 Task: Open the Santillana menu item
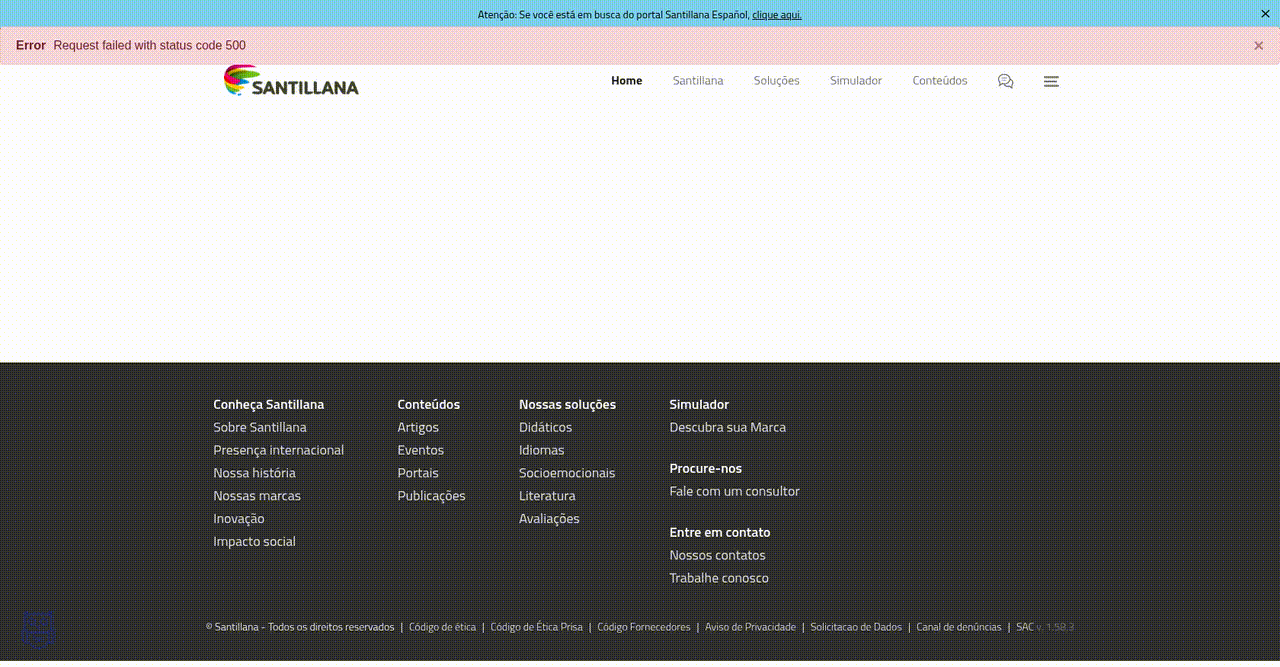698,81
